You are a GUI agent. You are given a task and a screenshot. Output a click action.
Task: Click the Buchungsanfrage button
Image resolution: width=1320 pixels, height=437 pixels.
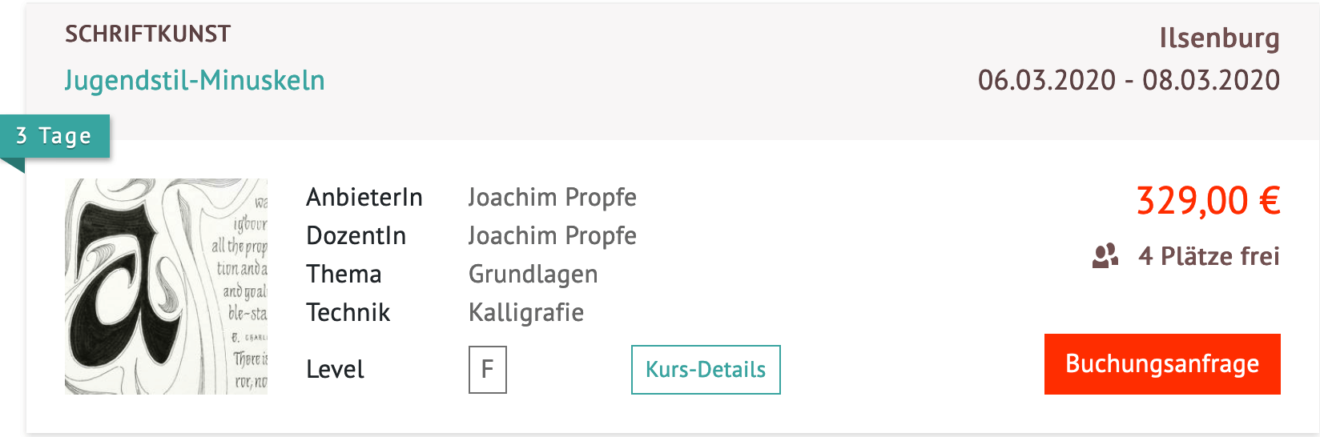click(x=1162, y=364)
